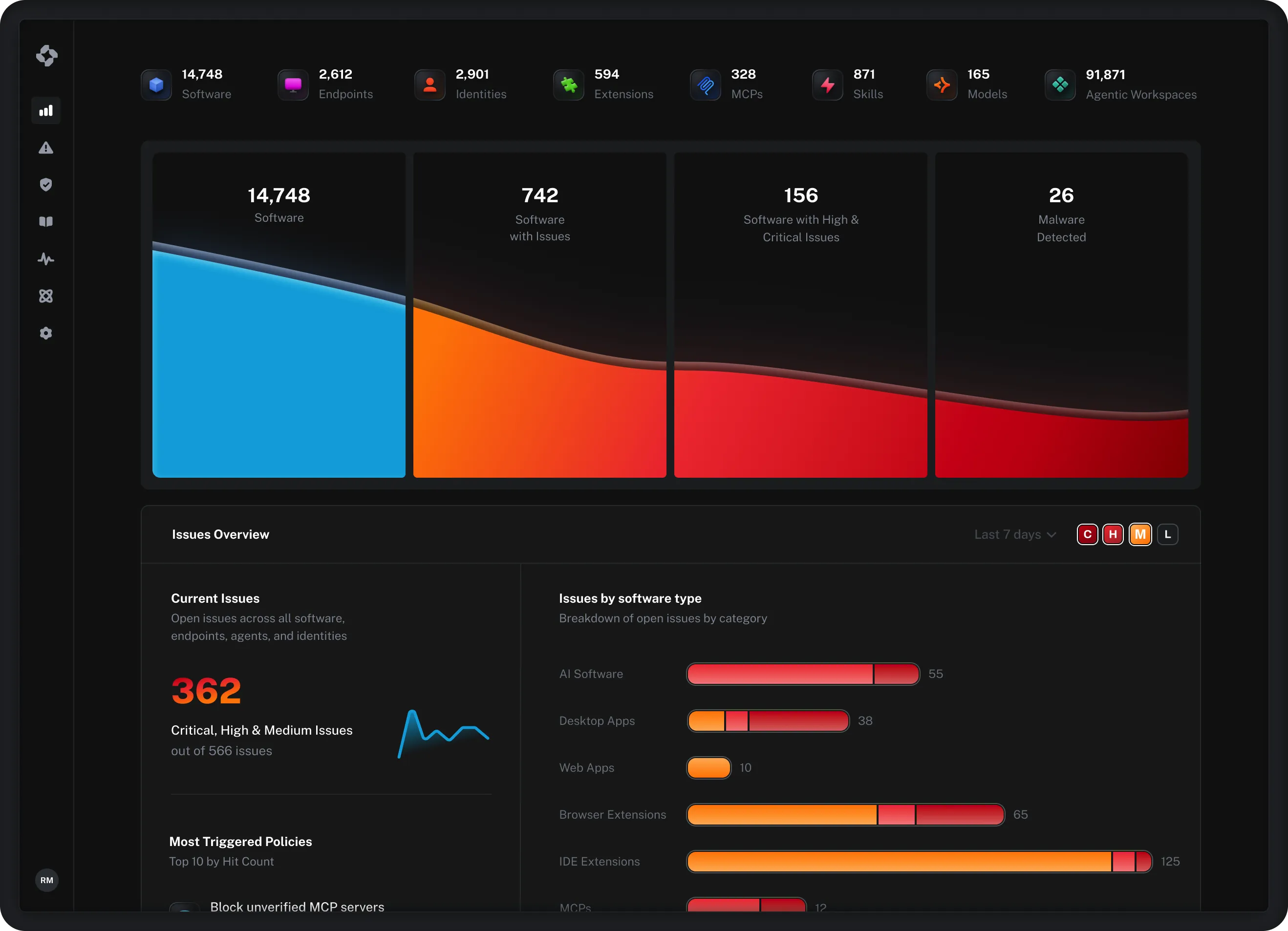The image size is (1288, 931).
Task: Click the lightning bolt Skills icon
Action: [x=827, y=85]
